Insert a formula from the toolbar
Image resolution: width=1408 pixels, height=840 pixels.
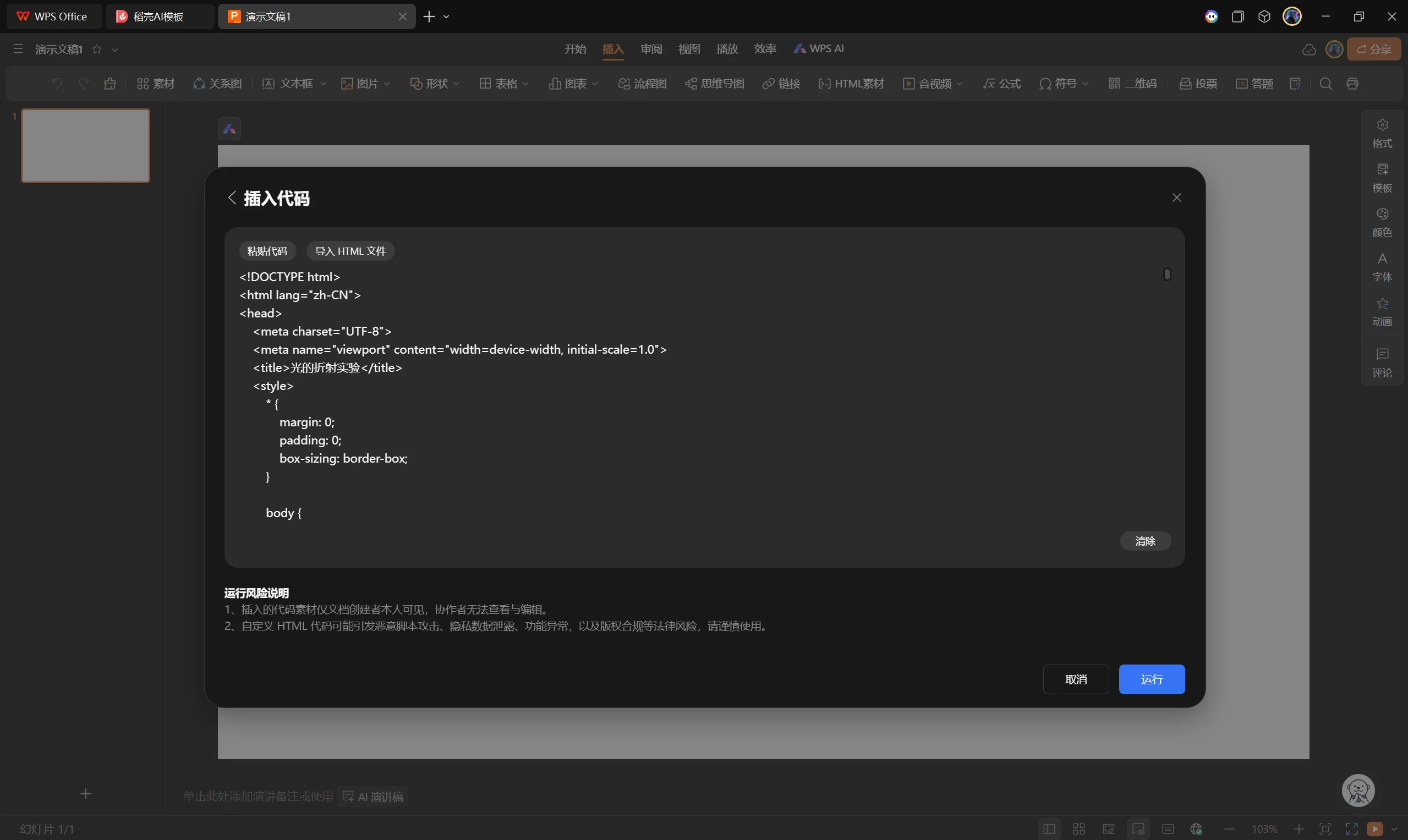tap(1001, 84)
